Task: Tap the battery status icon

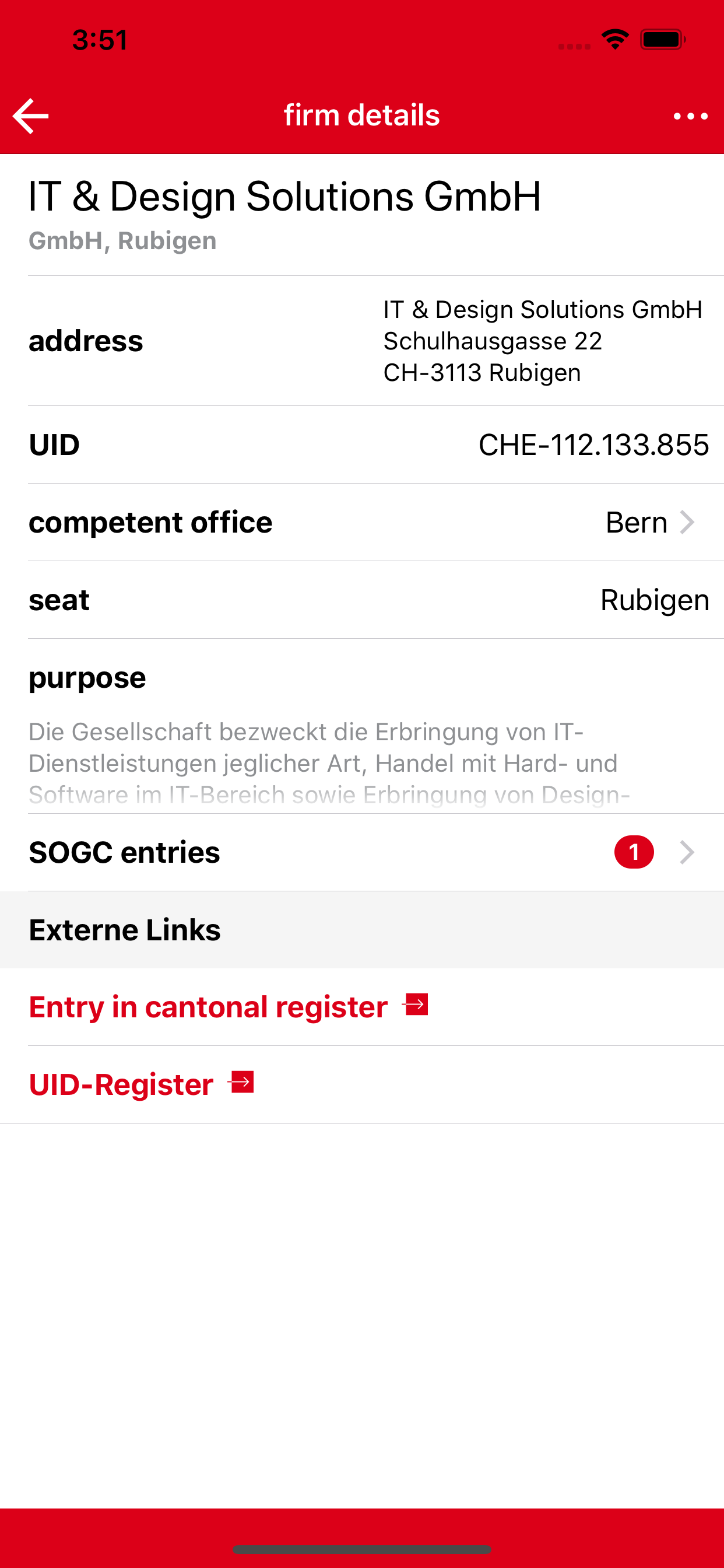Action: click(x=663, y=40)
